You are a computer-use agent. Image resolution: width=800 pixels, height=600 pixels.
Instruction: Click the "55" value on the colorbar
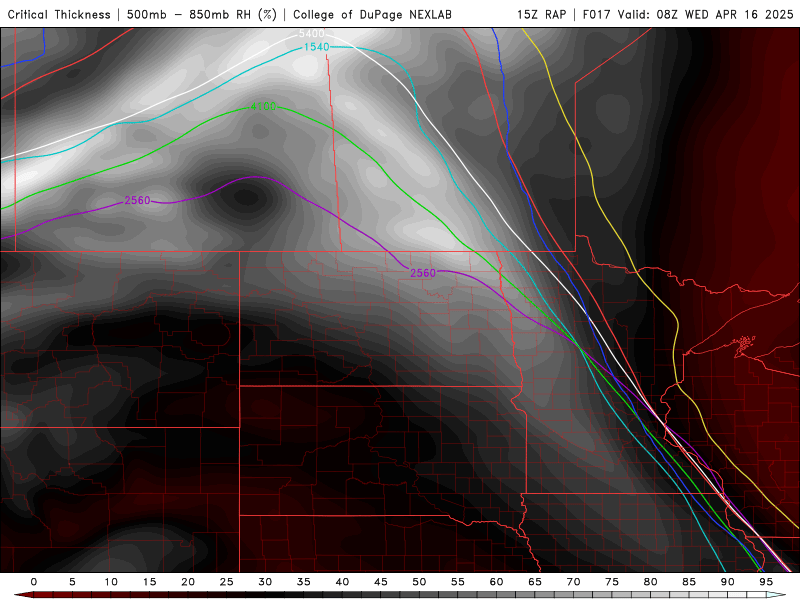tap(458, 582)
